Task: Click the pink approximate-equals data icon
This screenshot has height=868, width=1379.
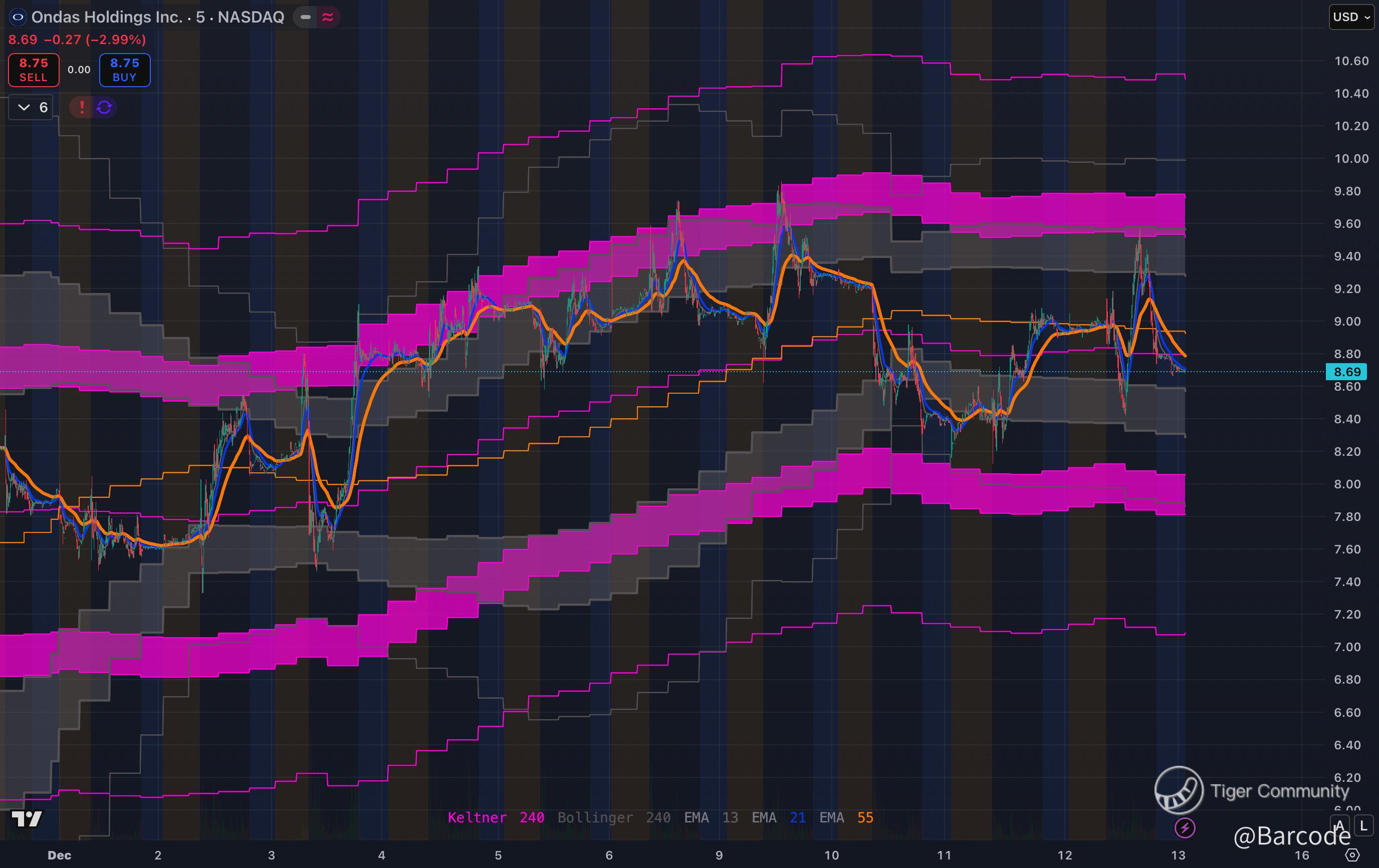Action: tap(328, 17)
